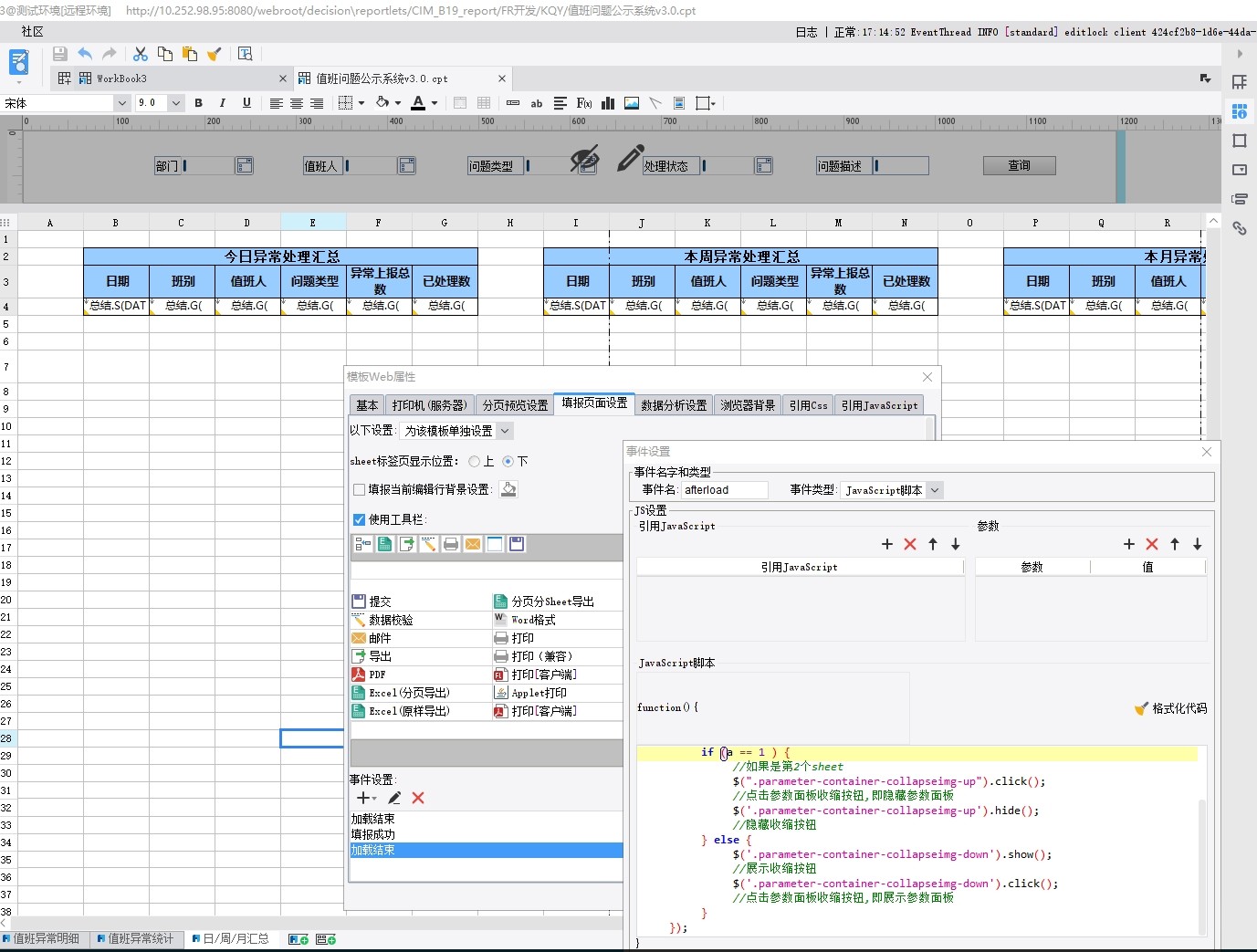The height and width of the screenshot is (952, 1257).
Task: Click the cut scissors icon in top toolbar
Action: [141, 54]
